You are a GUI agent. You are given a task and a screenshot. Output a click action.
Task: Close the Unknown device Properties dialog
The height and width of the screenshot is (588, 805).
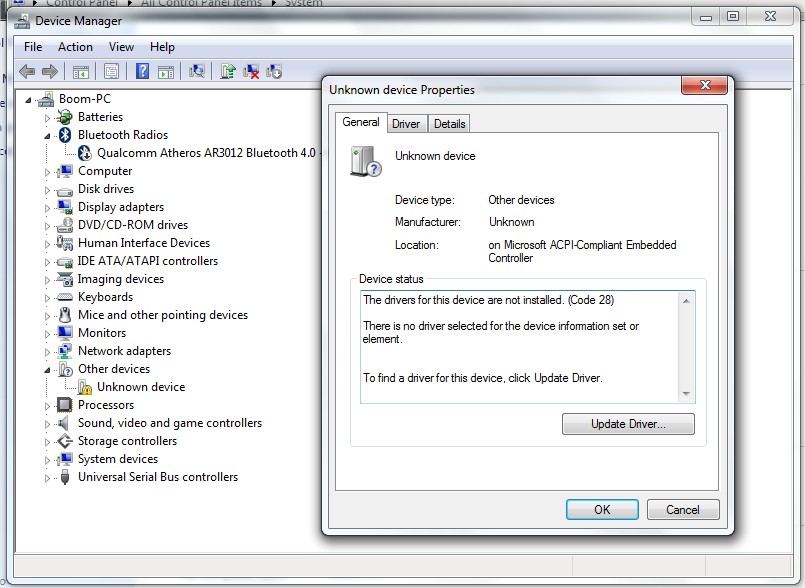[704, 85]
